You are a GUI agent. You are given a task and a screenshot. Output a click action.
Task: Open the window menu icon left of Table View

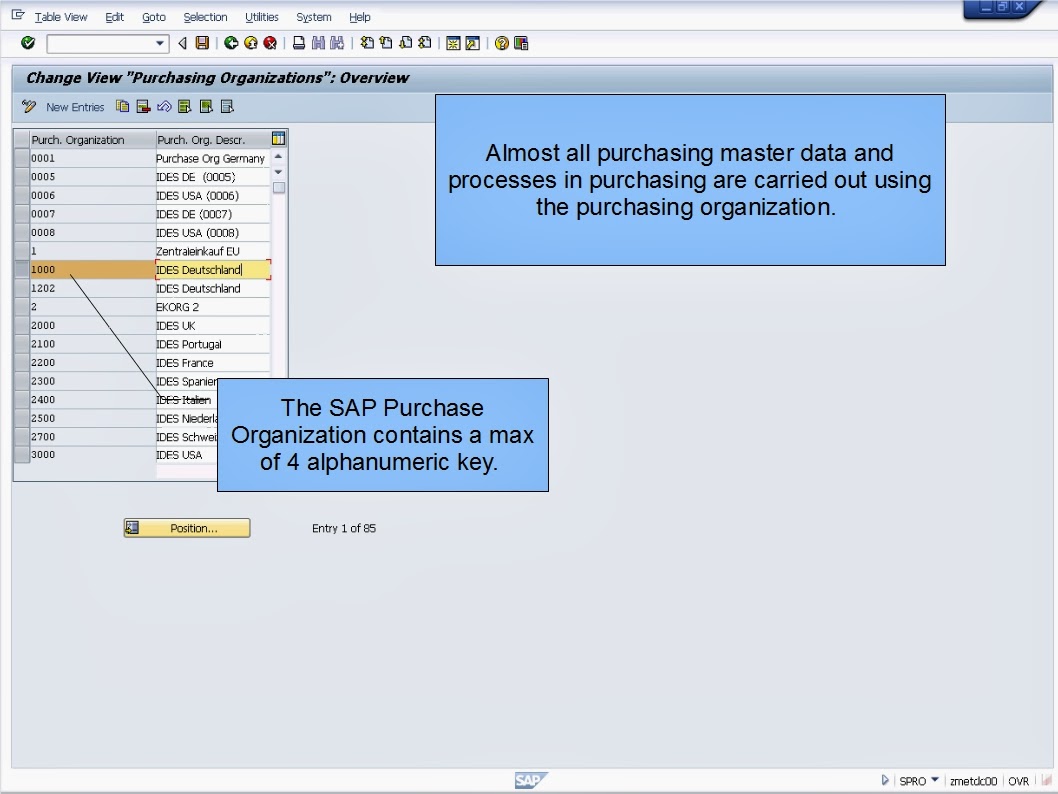18,15
